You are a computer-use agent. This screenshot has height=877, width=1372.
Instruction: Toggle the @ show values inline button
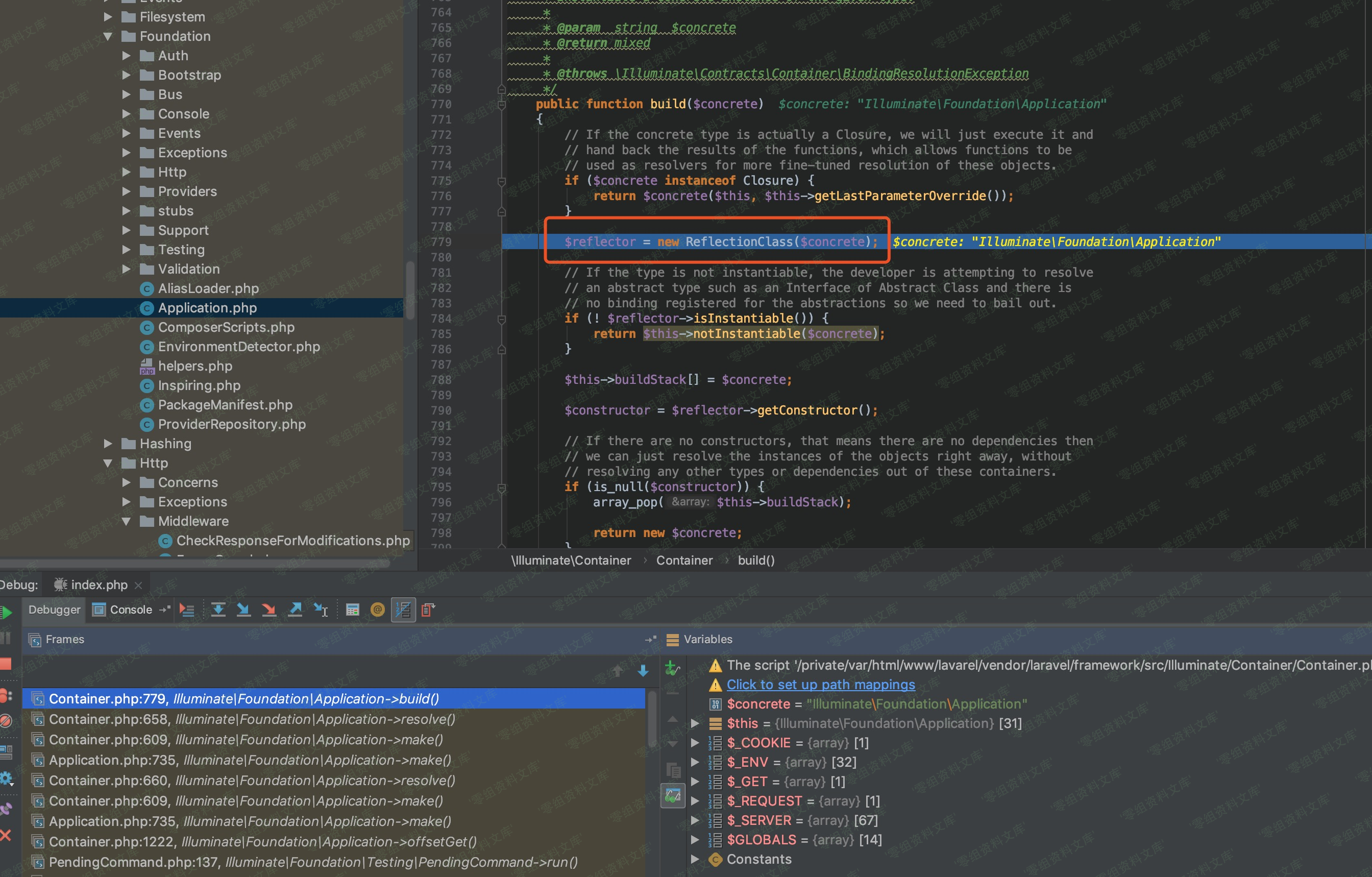(377, 610)
